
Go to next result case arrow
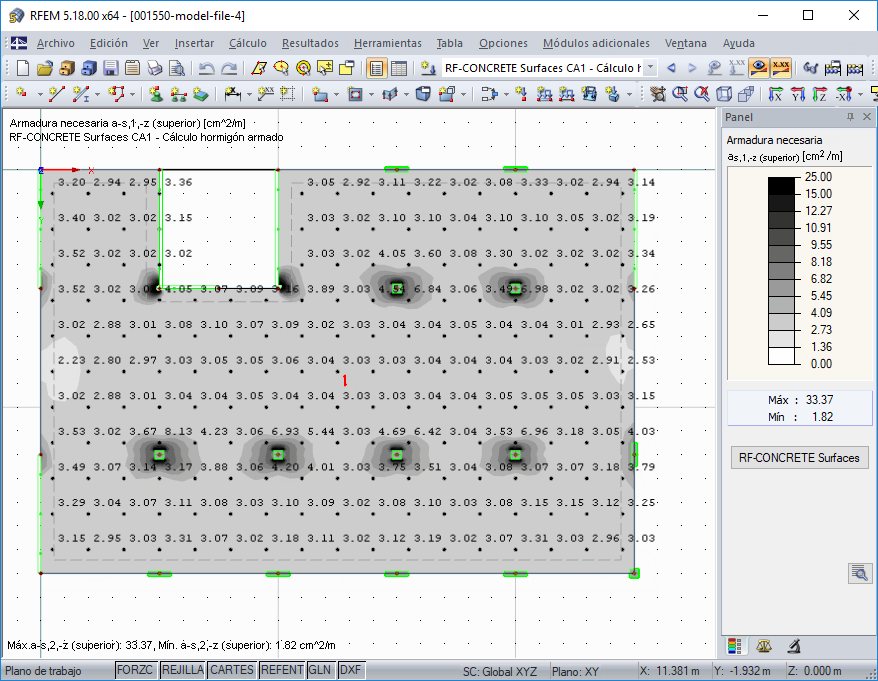pos(692,68)
